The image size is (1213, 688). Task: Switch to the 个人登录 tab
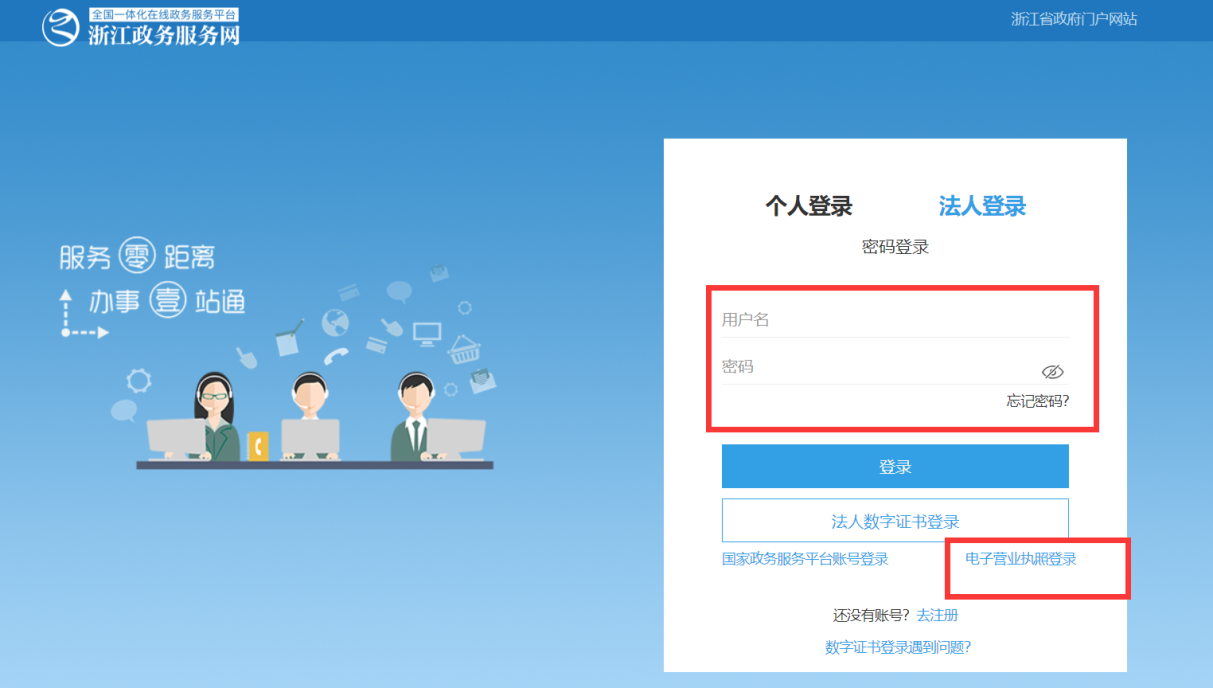[809, 207]
